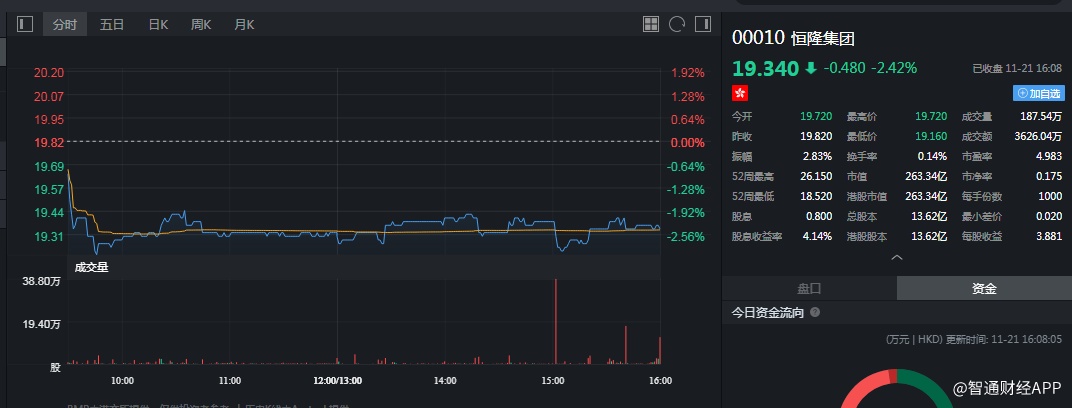Click the grid layout icon
The image size is (1072, 408).
651,24
